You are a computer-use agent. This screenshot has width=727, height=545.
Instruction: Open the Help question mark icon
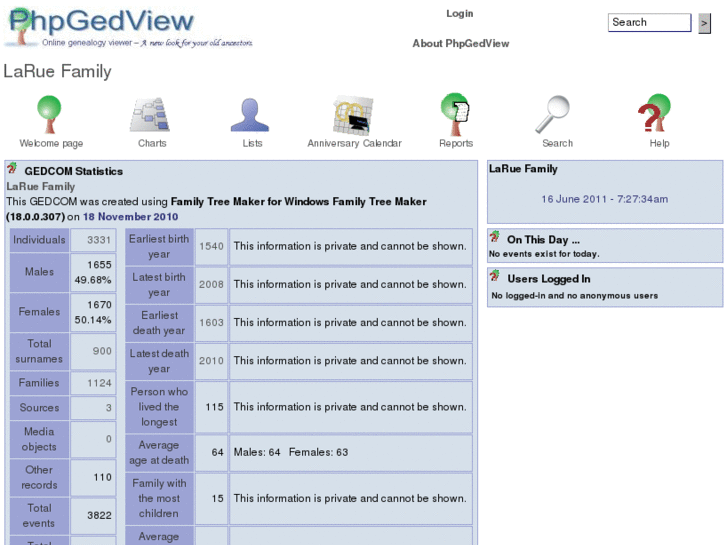654,113
